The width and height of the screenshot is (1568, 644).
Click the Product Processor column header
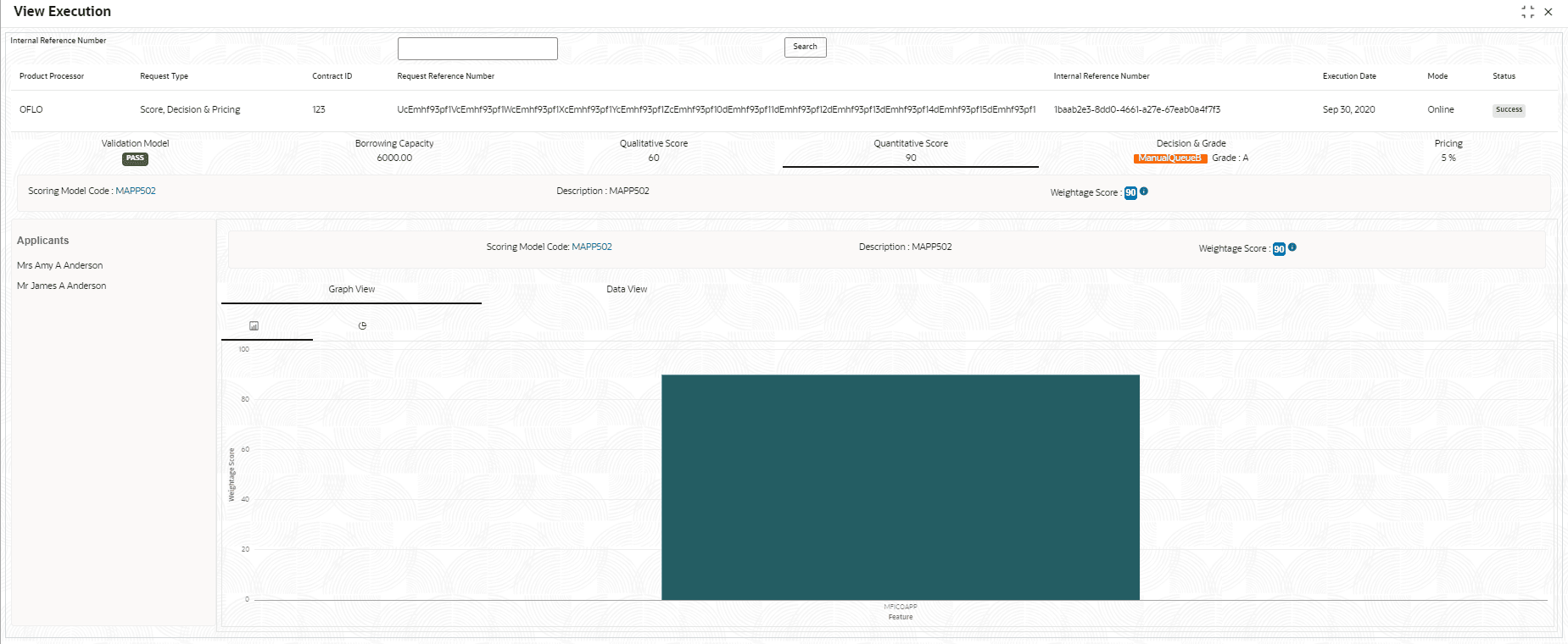(x=52, y=76)
